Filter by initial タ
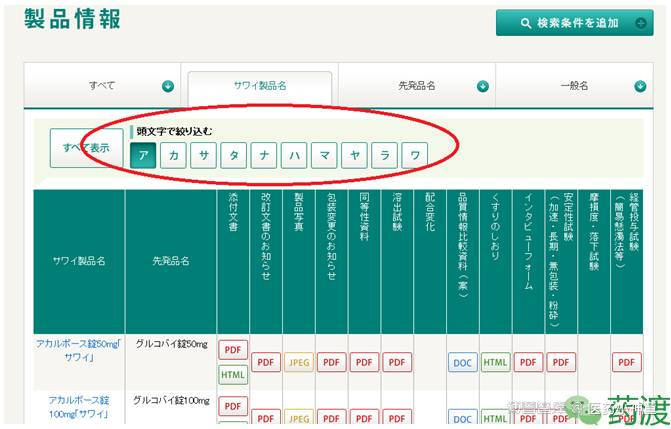This screenshot has height=429, width=671. click(234, 155)
